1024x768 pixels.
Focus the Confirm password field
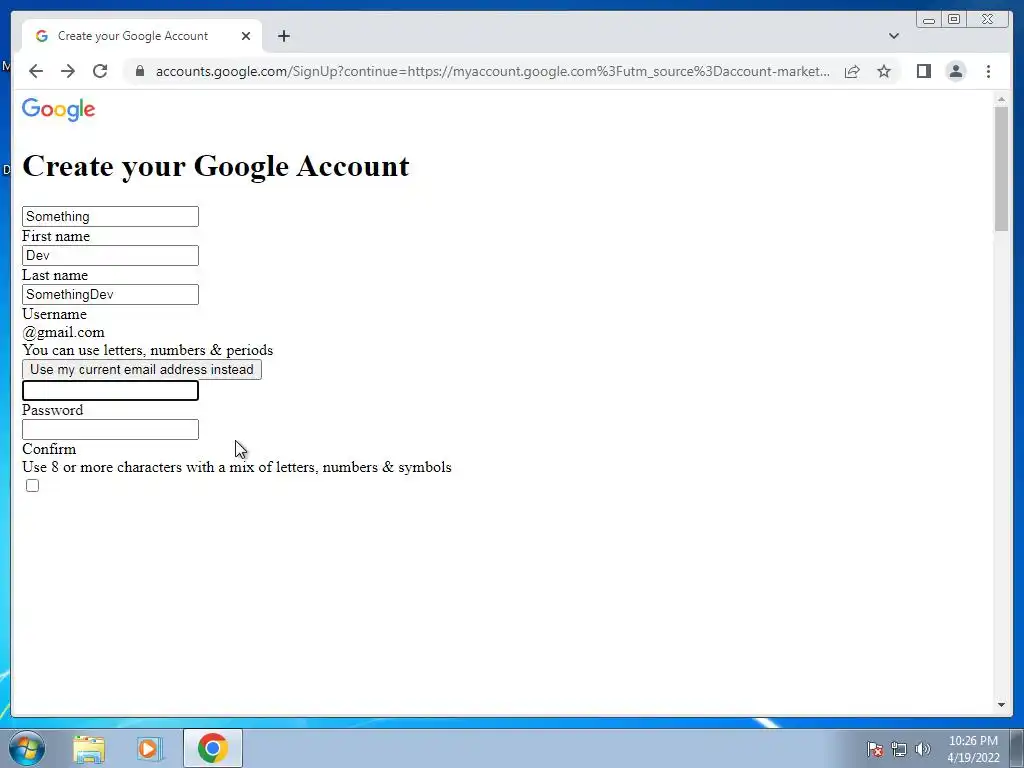pyautogui.click(x=110, y=430)
